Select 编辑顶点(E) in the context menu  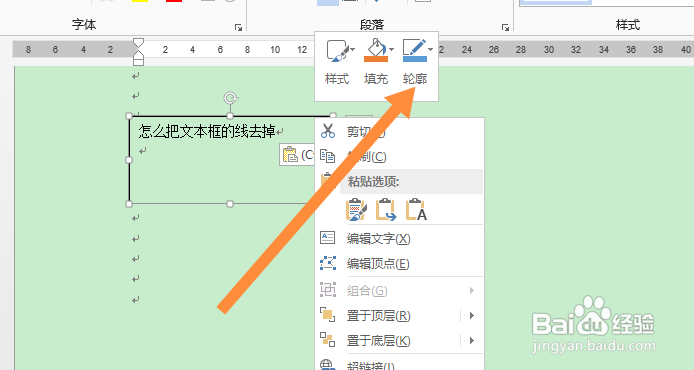click(x=400, y=263)
